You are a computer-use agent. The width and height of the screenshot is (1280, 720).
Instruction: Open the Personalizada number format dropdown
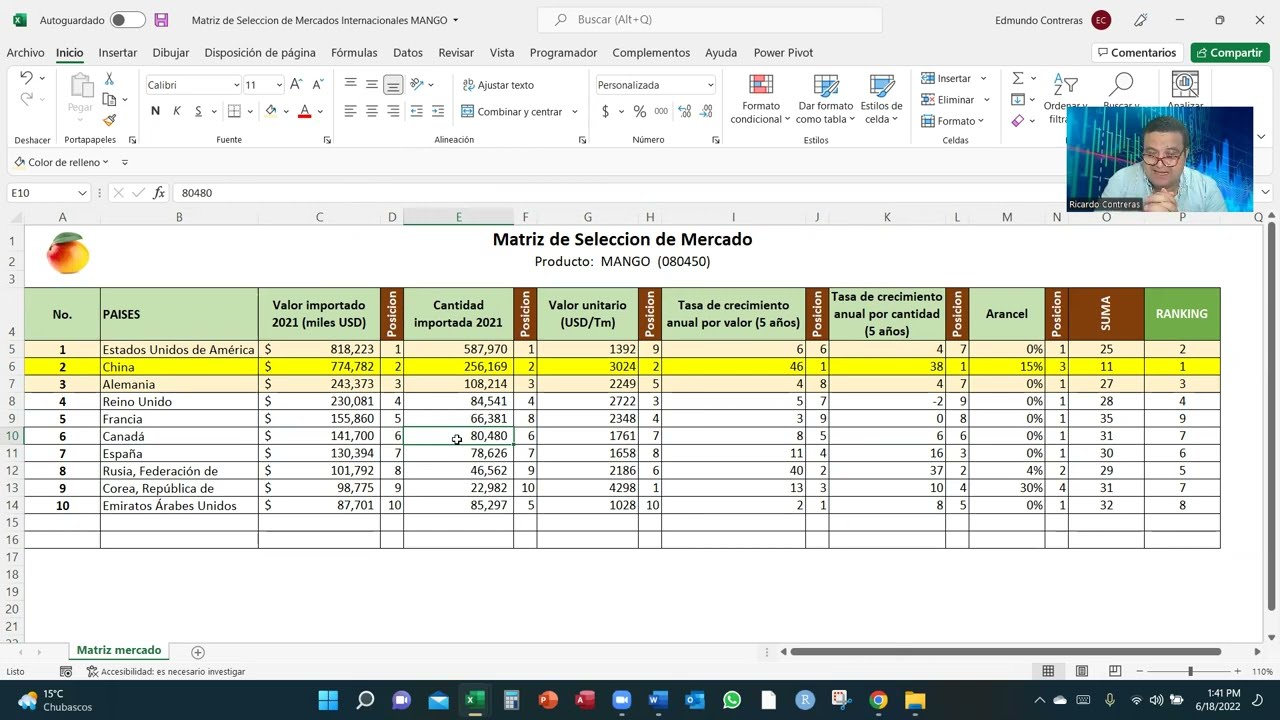(710, 85)
